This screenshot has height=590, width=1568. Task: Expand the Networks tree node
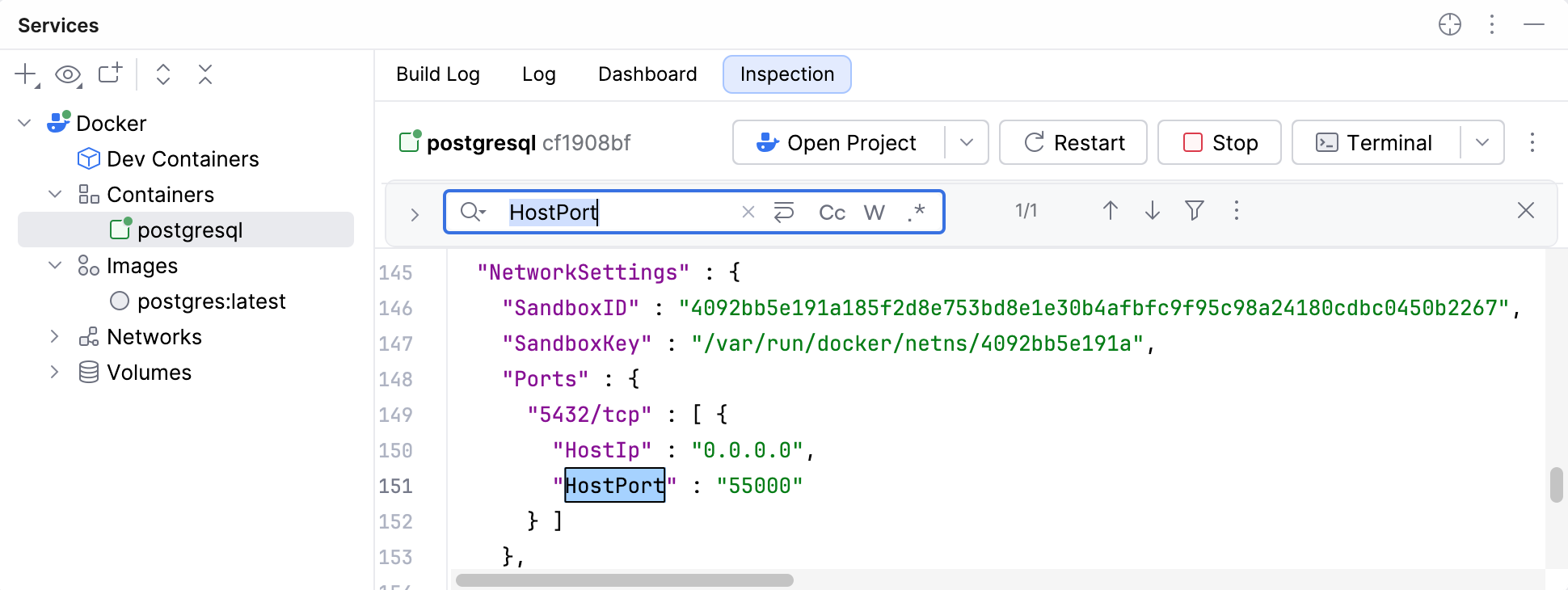pyautogui.click(x=55, y=337)
